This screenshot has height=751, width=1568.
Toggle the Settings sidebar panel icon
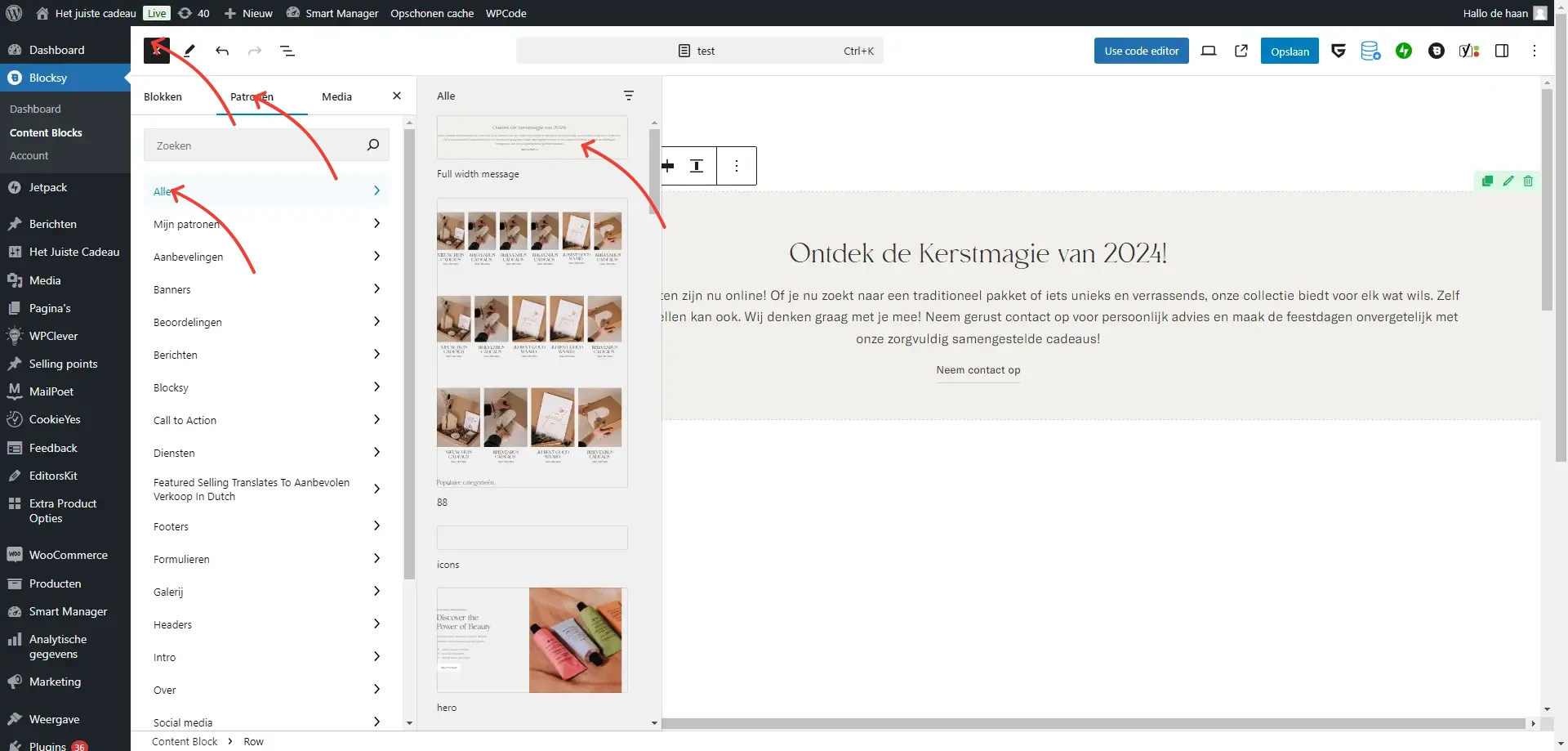pyautogui.click(x=1501, y=51)
